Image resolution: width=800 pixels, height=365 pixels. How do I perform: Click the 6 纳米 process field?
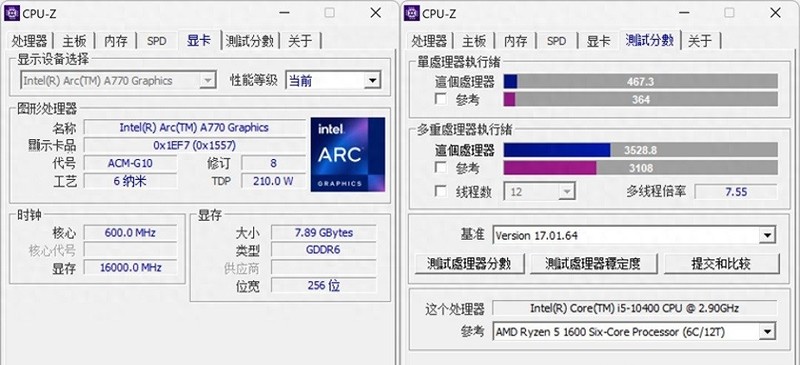[131, 181]
